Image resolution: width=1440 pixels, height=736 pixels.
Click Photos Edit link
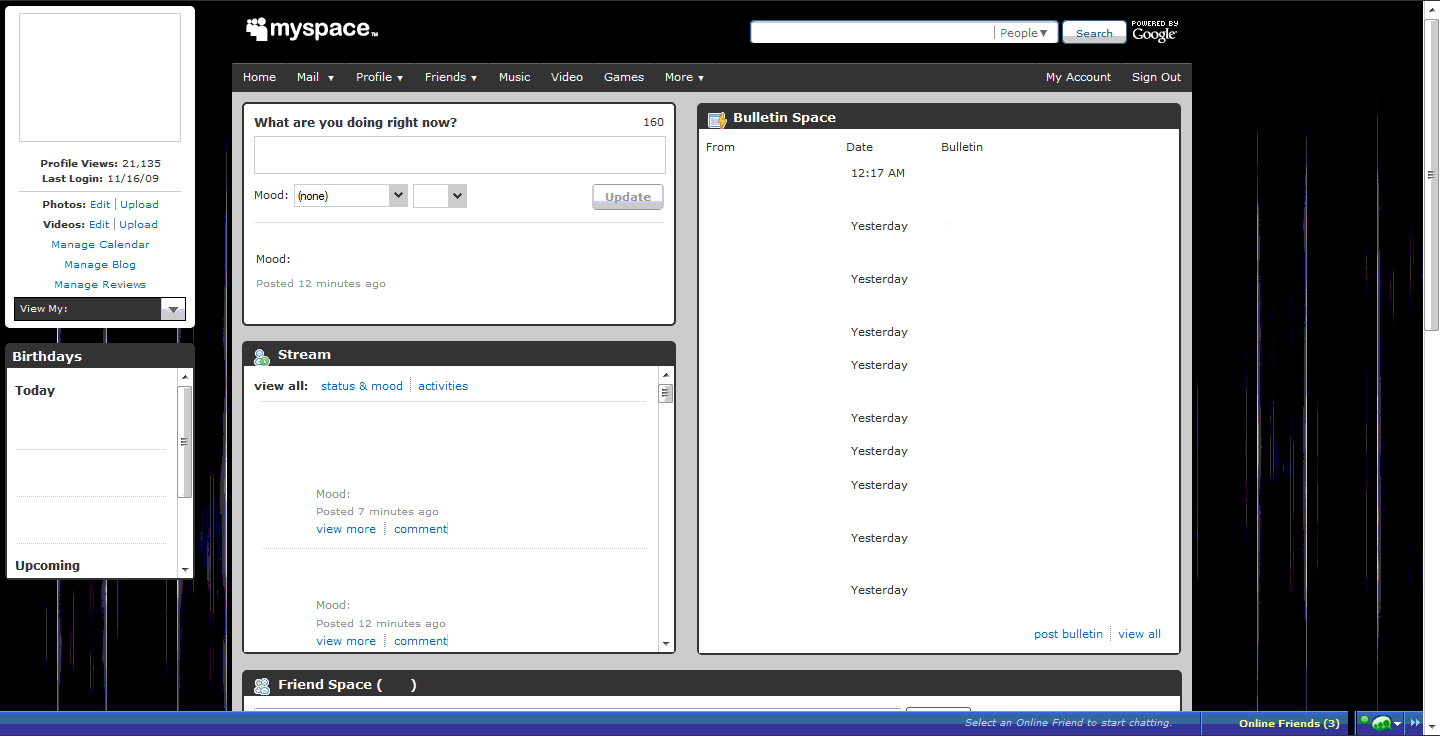[100, 204]
